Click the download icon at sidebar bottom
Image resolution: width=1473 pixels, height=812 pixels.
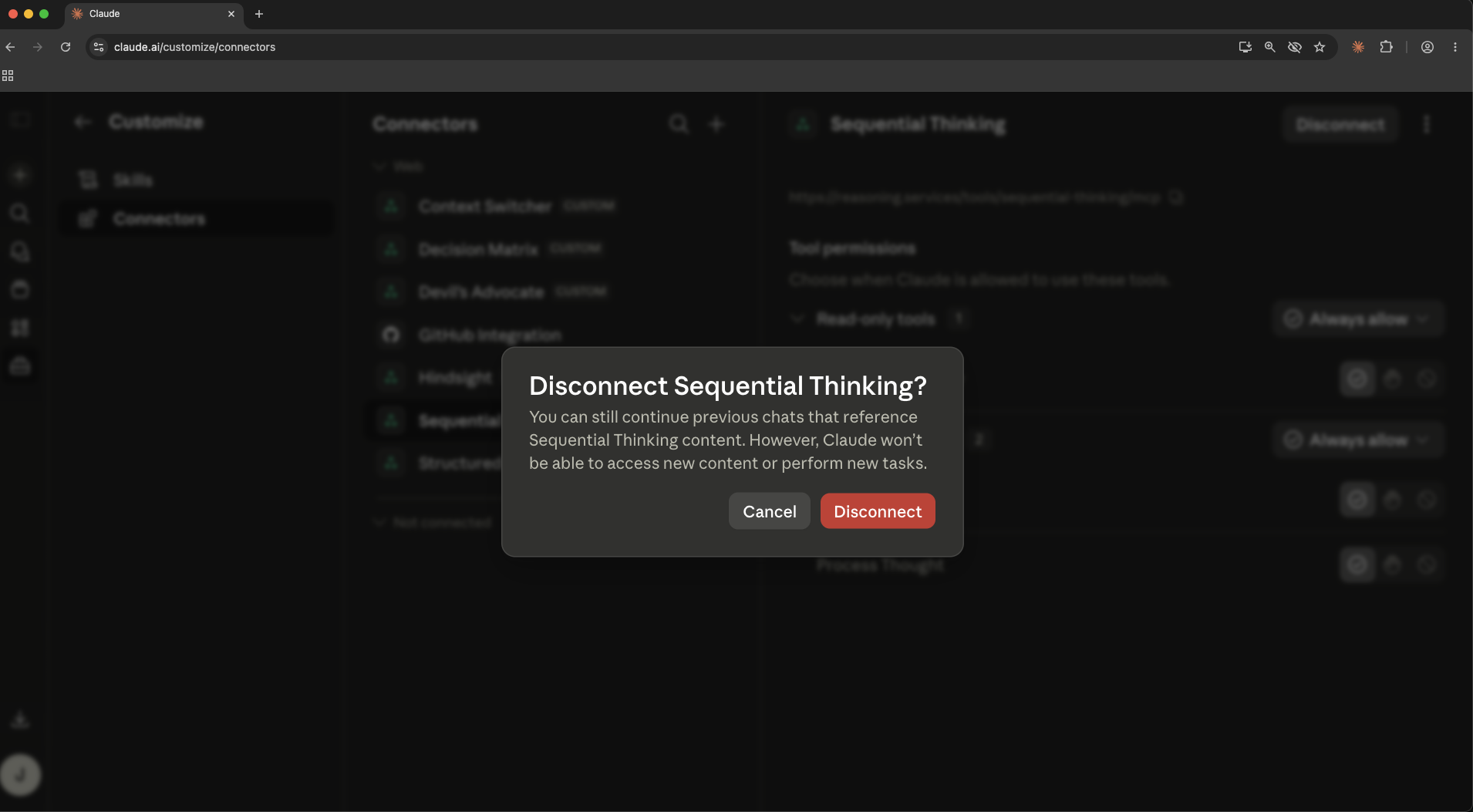20,719
